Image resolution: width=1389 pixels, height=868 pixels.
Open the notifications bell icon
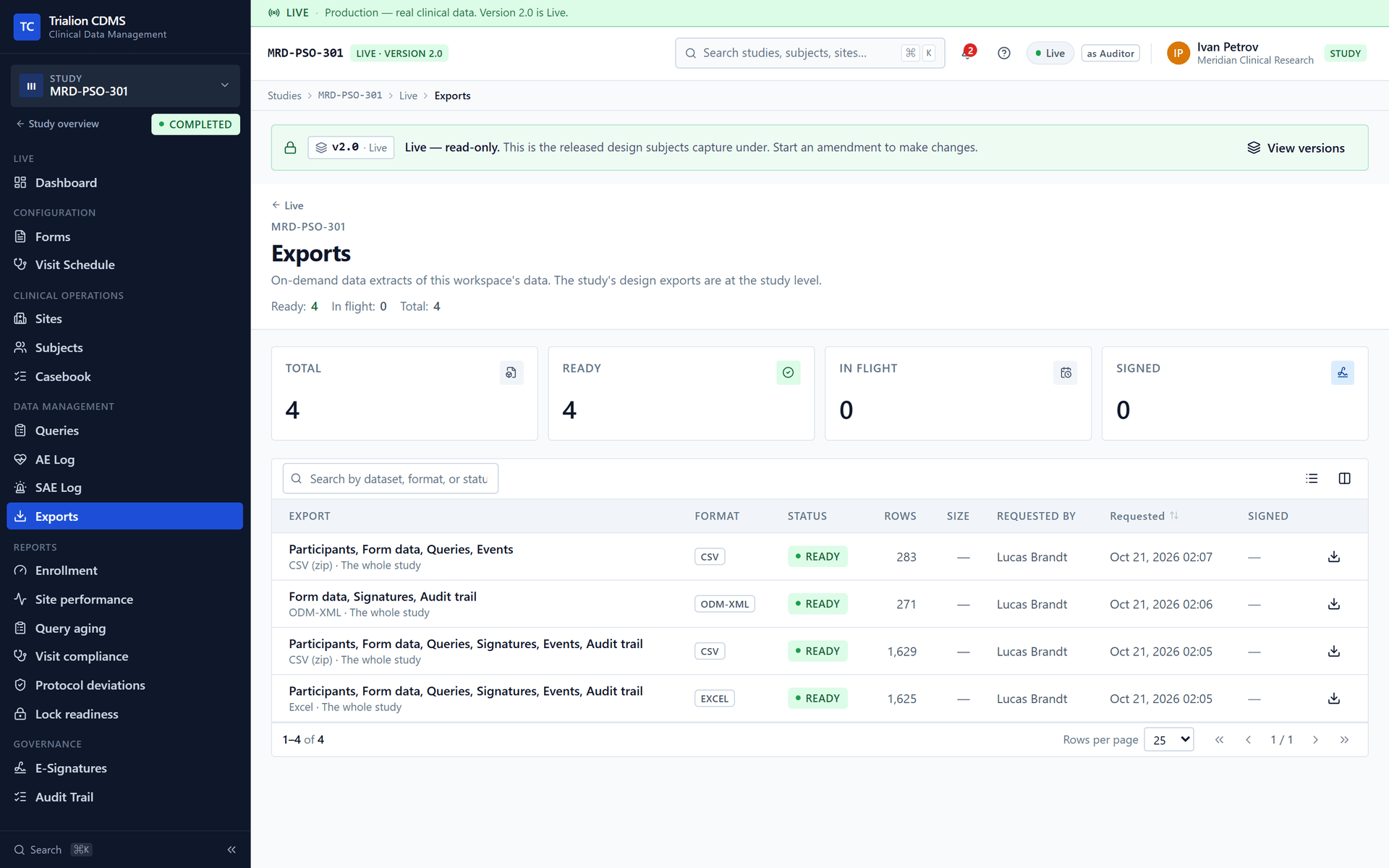pyautogui.click(x=967, y=53)
